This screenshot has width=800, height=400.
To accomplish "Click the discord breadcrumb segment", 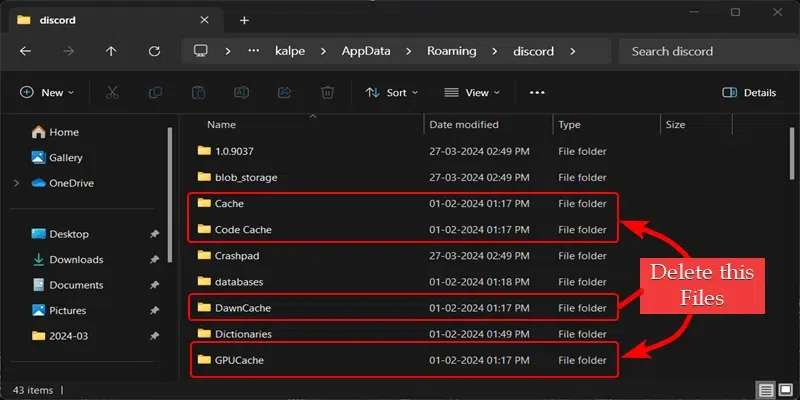I will point(533,51).
